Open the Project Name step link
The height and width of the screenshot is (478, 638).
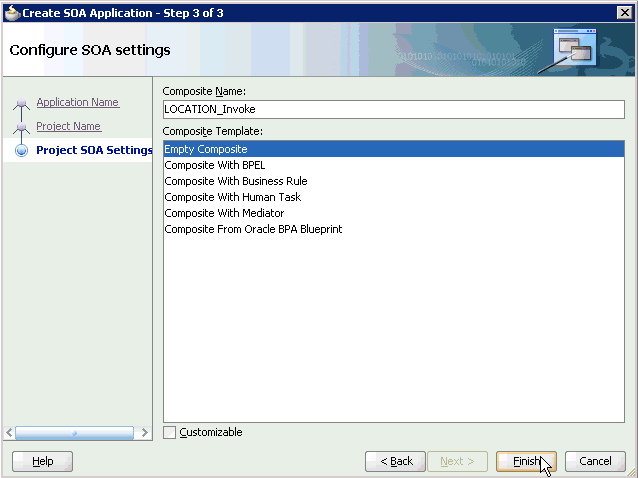coord(69,126)
